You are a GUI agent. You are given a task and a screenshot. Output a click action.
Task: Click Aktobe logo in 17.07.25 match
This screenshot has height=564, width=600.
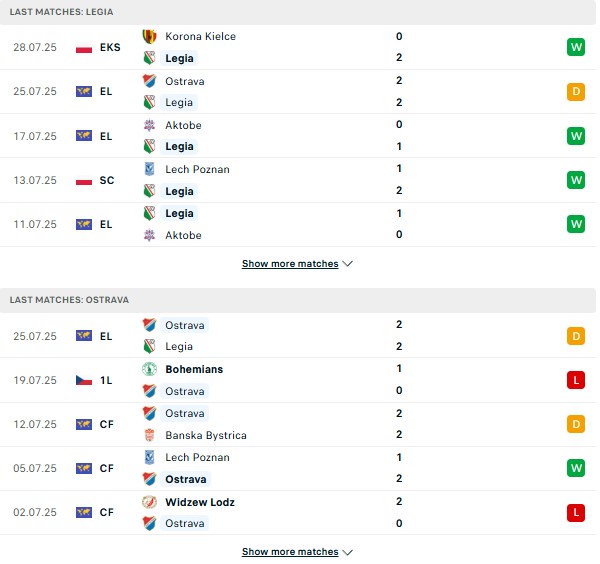[x=149, y=125]
